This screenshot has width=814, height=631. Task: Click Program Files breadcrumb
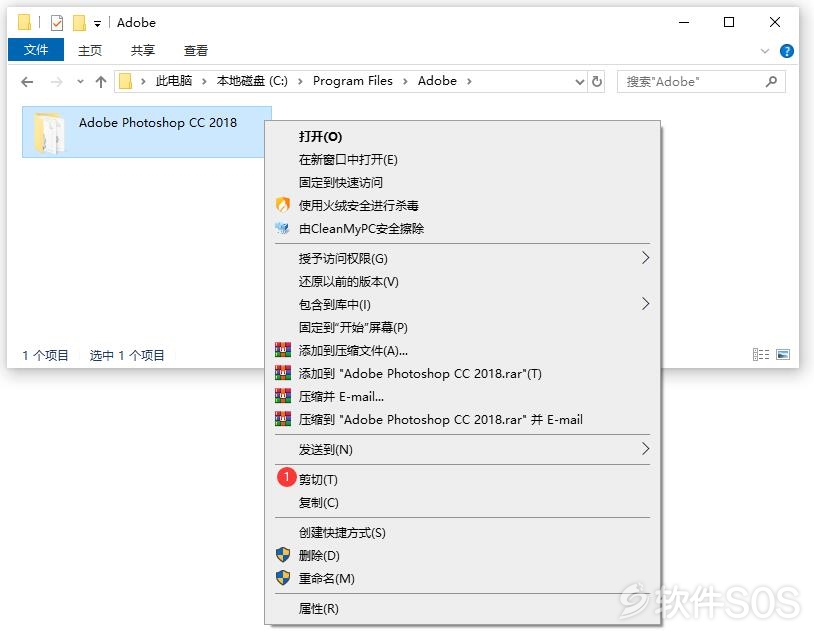click(x=352, y=81)
